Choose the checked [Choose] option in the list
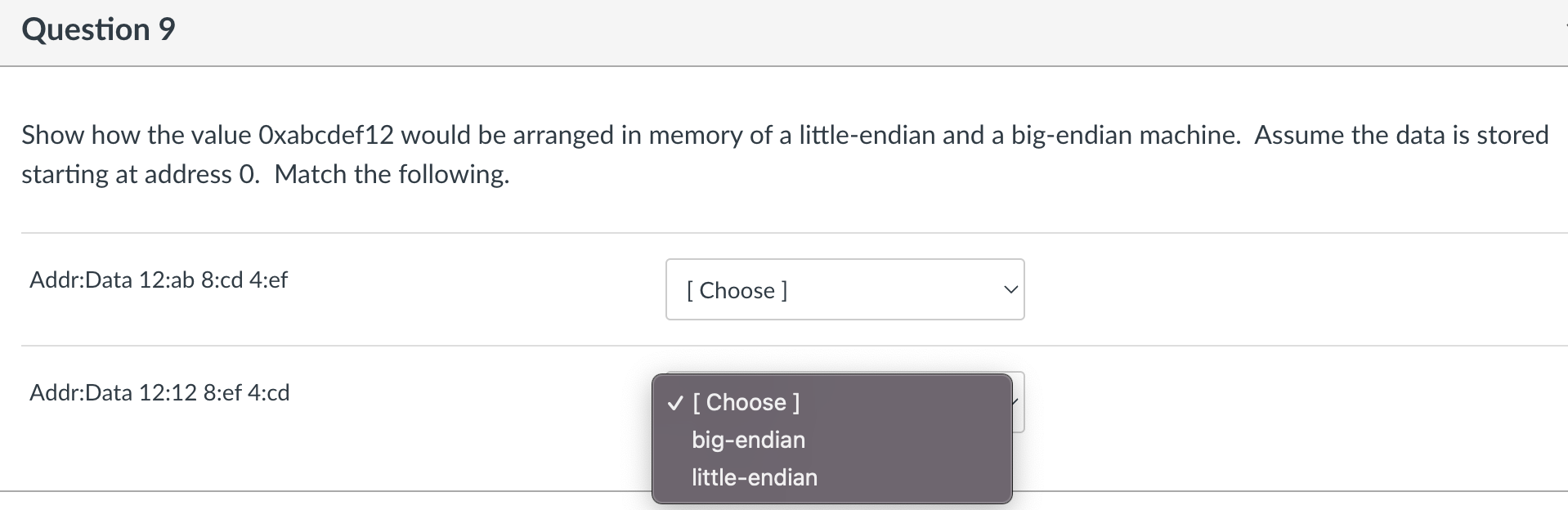 [745, 401]
